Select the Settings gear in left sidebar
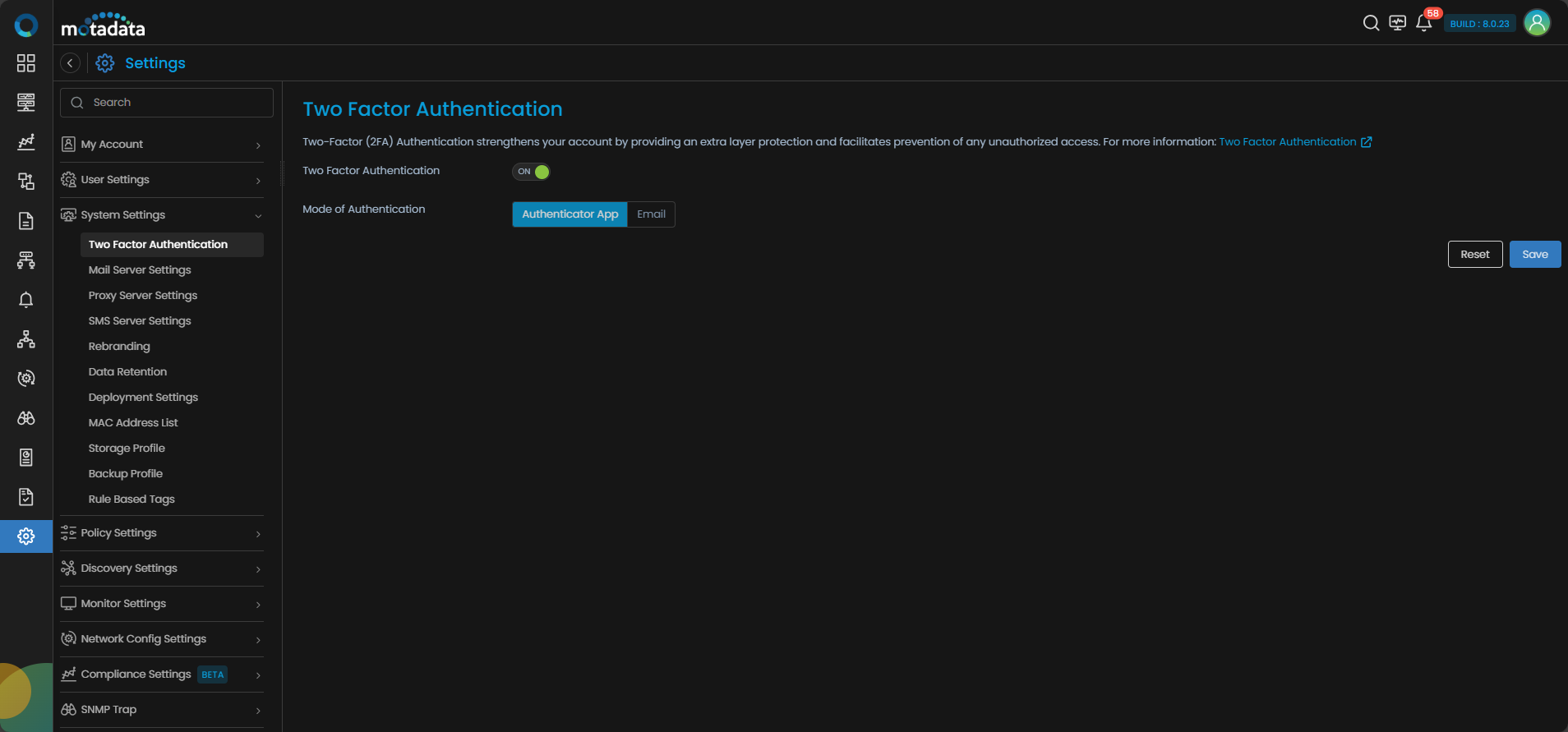Image resolution: width=1568 pixels, height=732 pixels. tap(26, 536)
